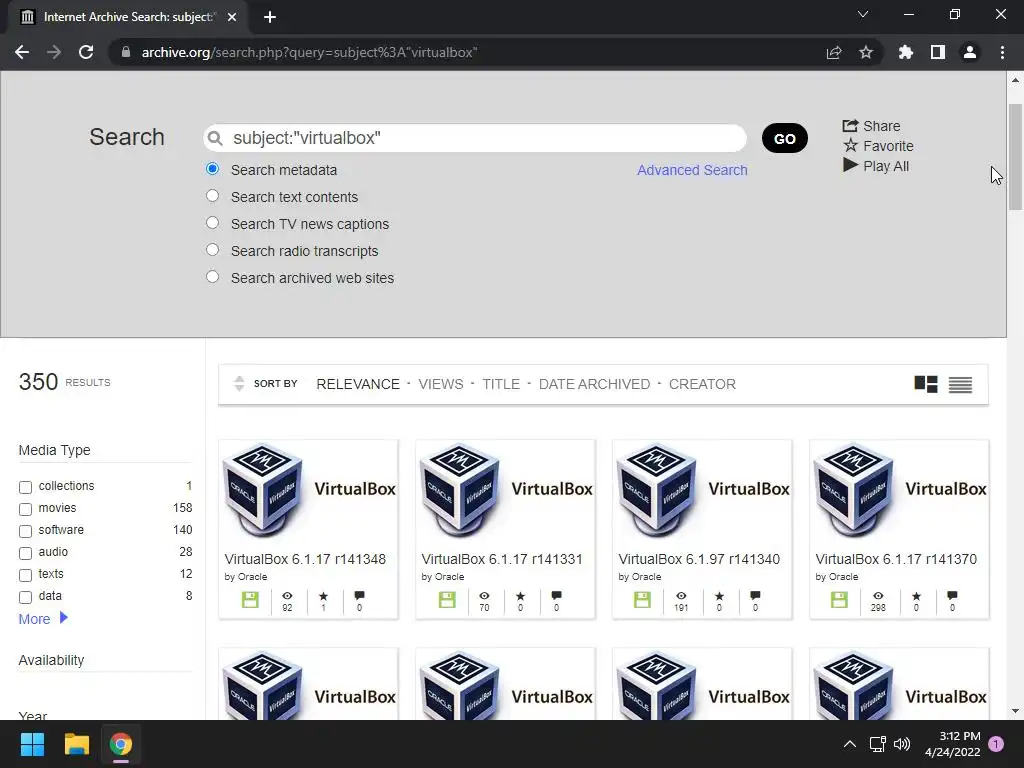
Task: Open the Chrome extensions puzzle icon
Action: tap(906, 52)
